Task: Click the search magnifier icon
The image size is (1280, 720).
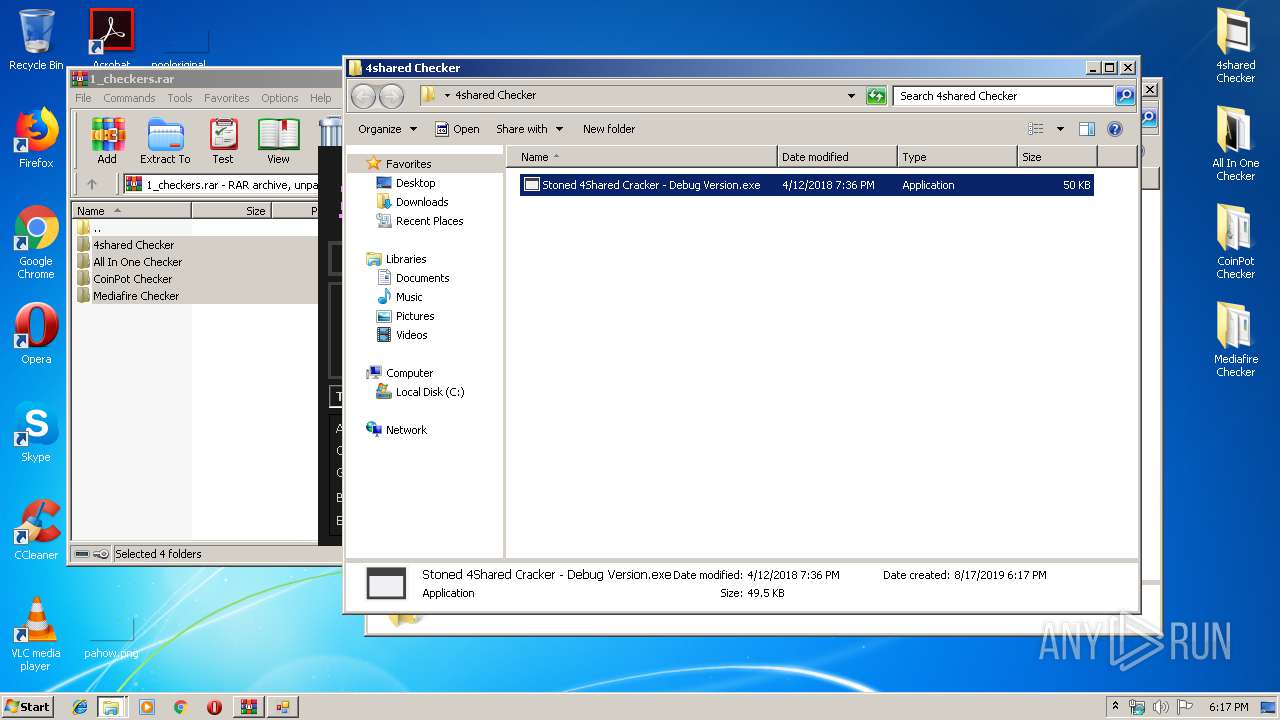Action: tap(1125, 96)
